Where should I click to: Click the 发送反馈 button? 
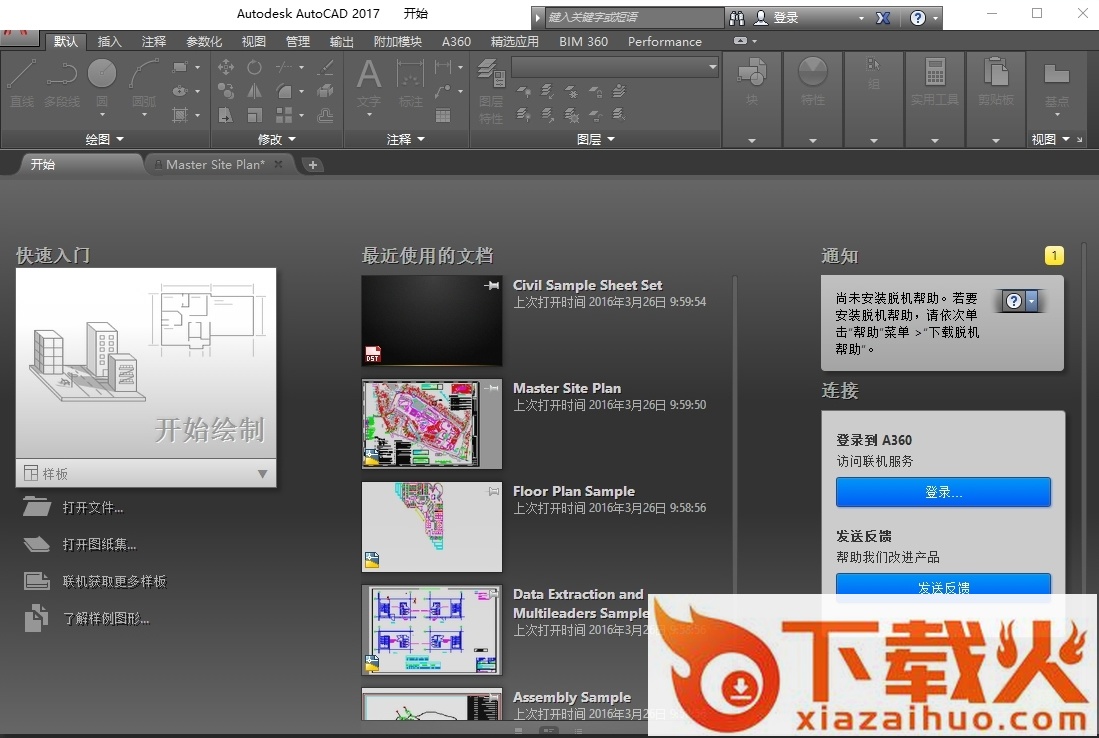[x=943, y=586]
